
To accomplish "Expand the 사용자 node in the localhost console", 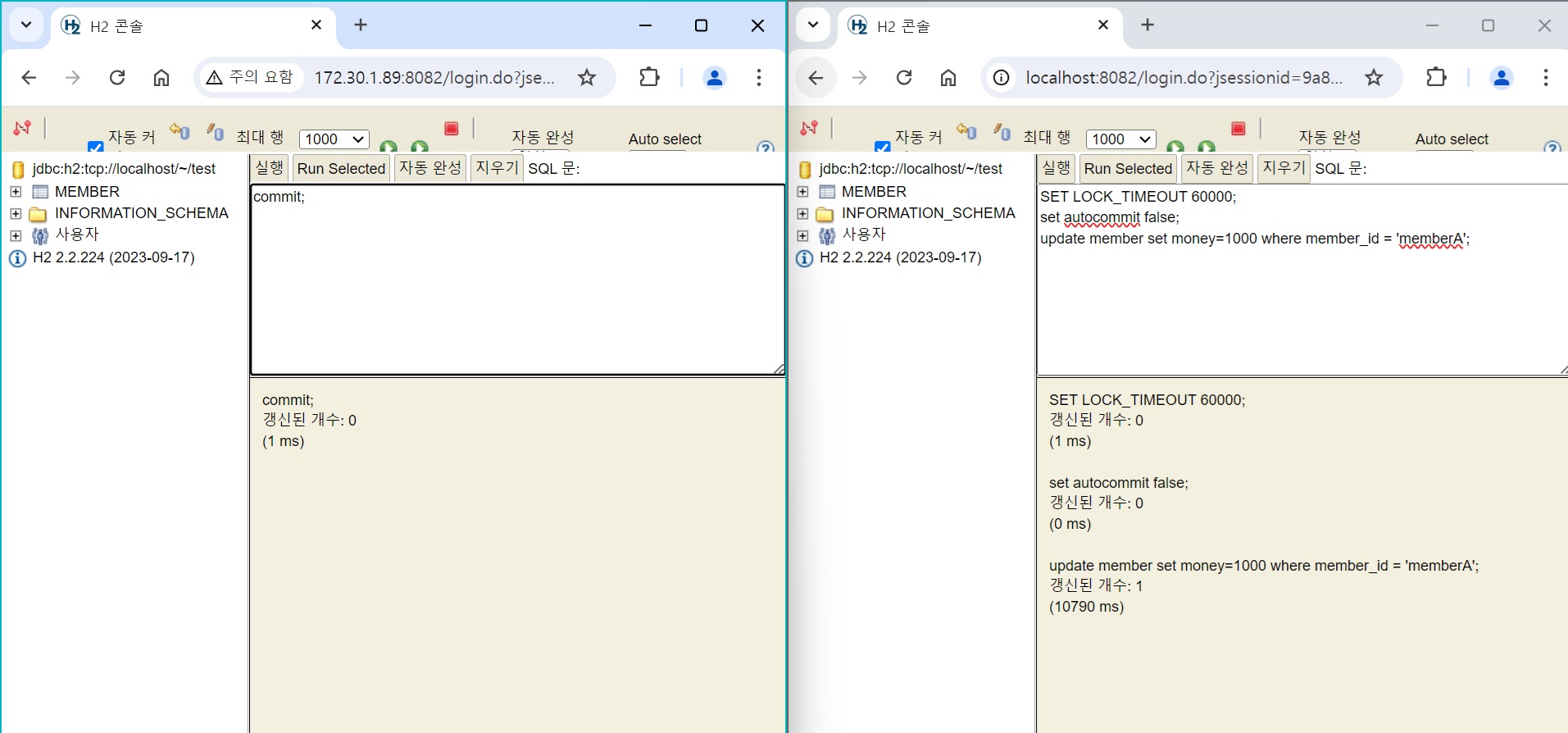I will pyautogui.click(x=802, y=235).
